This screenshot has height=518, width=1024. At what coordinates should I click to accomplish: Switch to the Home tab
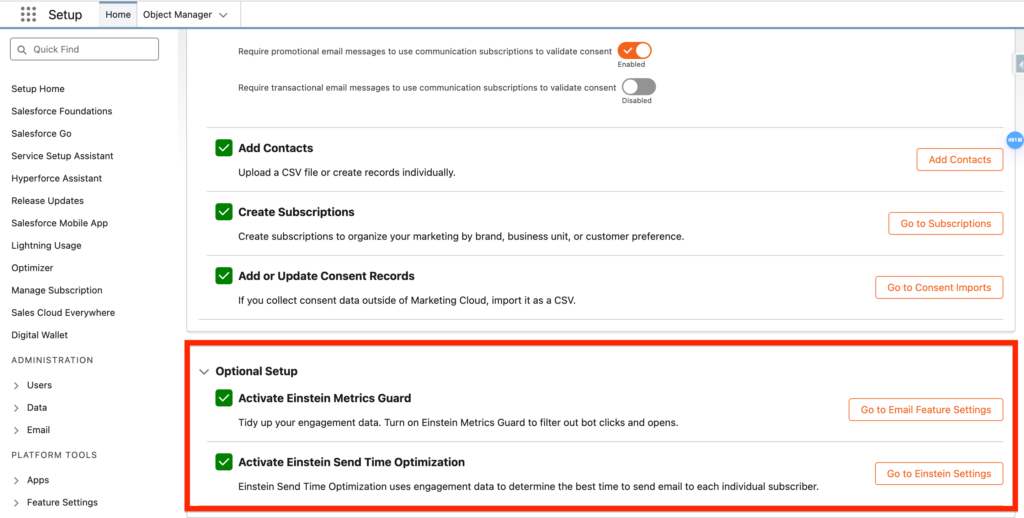(118, 15)
